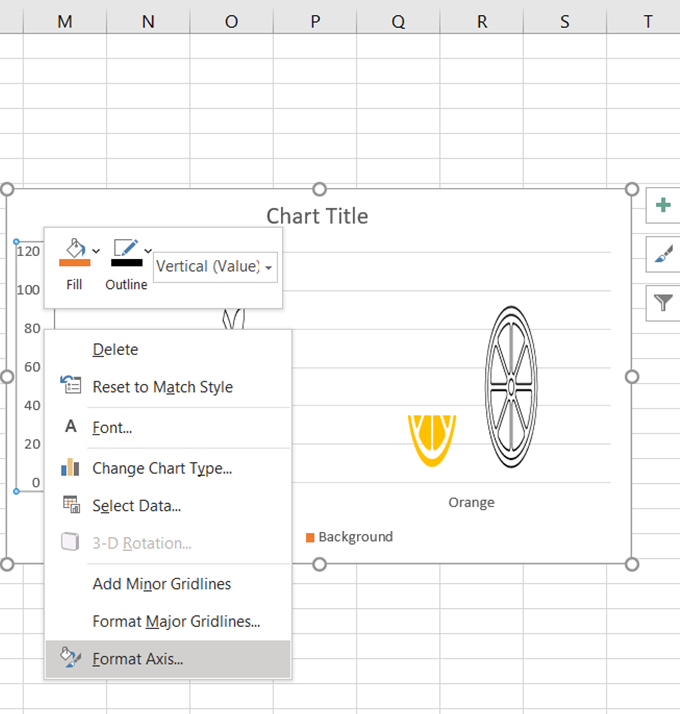Pick the black Outline color bar
The height and width of the screenshot is (714, 680).
(127, 263)
